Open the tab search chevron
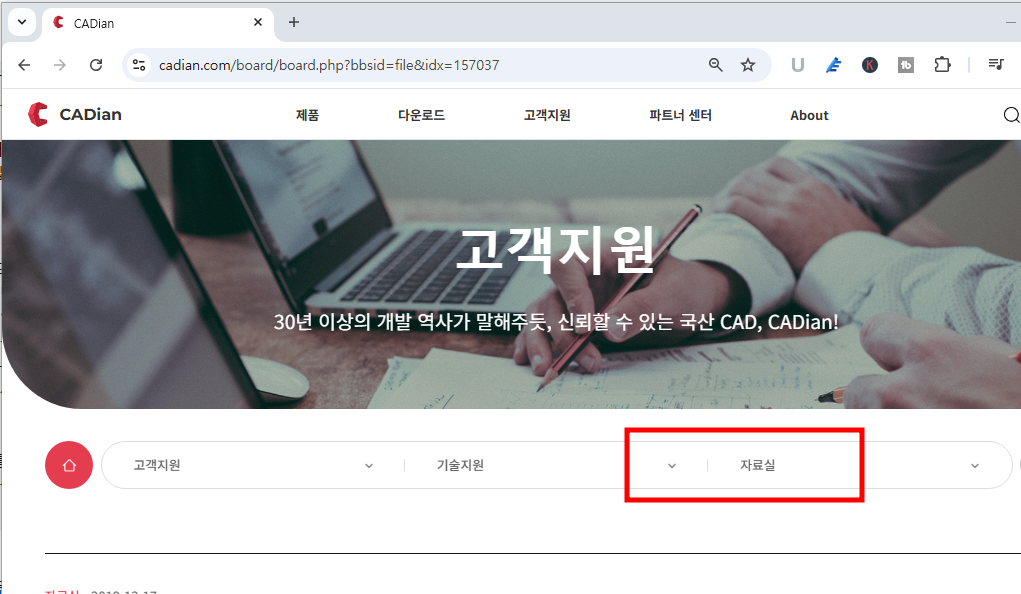This screenshot has width=1021, height=594. coord(22,22)
